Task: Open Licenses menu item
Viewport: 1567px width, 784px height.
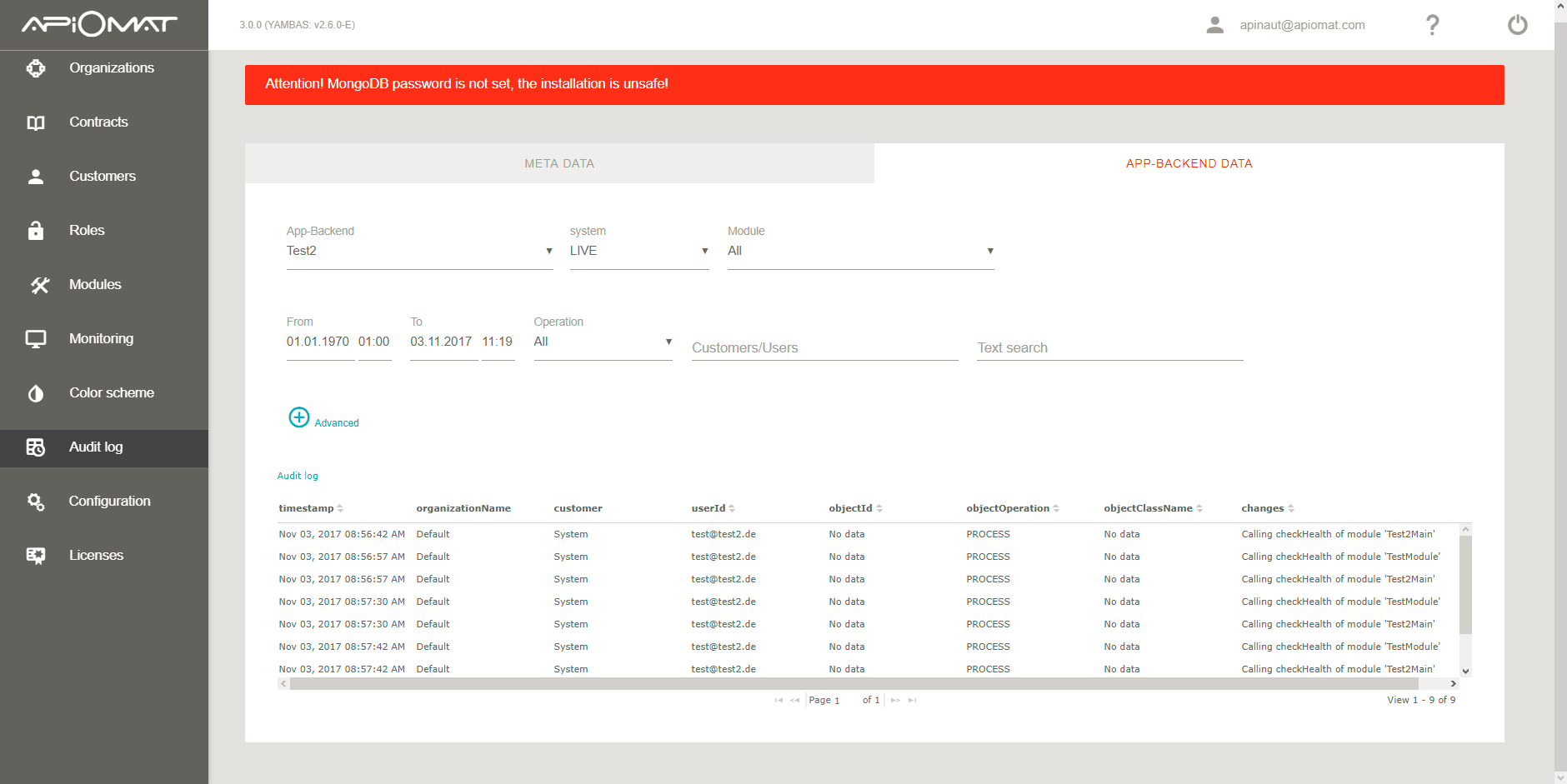Action: pyautogui.click(x=96, y=556)
